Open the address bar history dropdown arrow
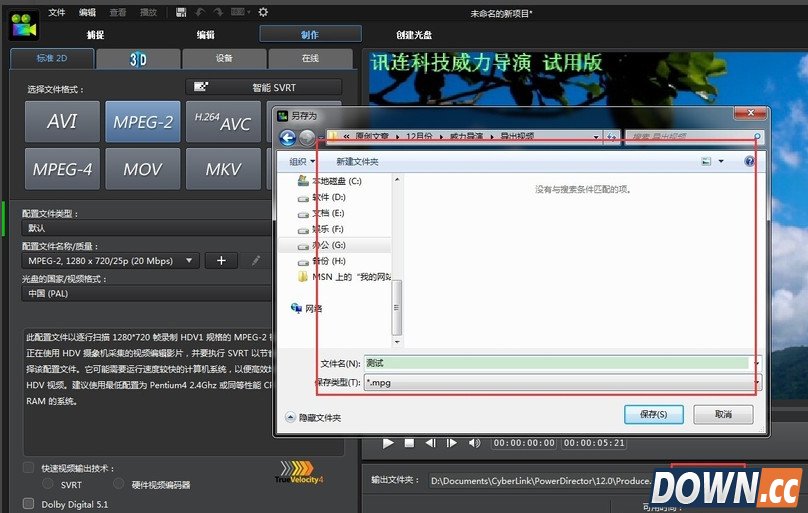Screen dimensions: 808x513 coord(596,137)
